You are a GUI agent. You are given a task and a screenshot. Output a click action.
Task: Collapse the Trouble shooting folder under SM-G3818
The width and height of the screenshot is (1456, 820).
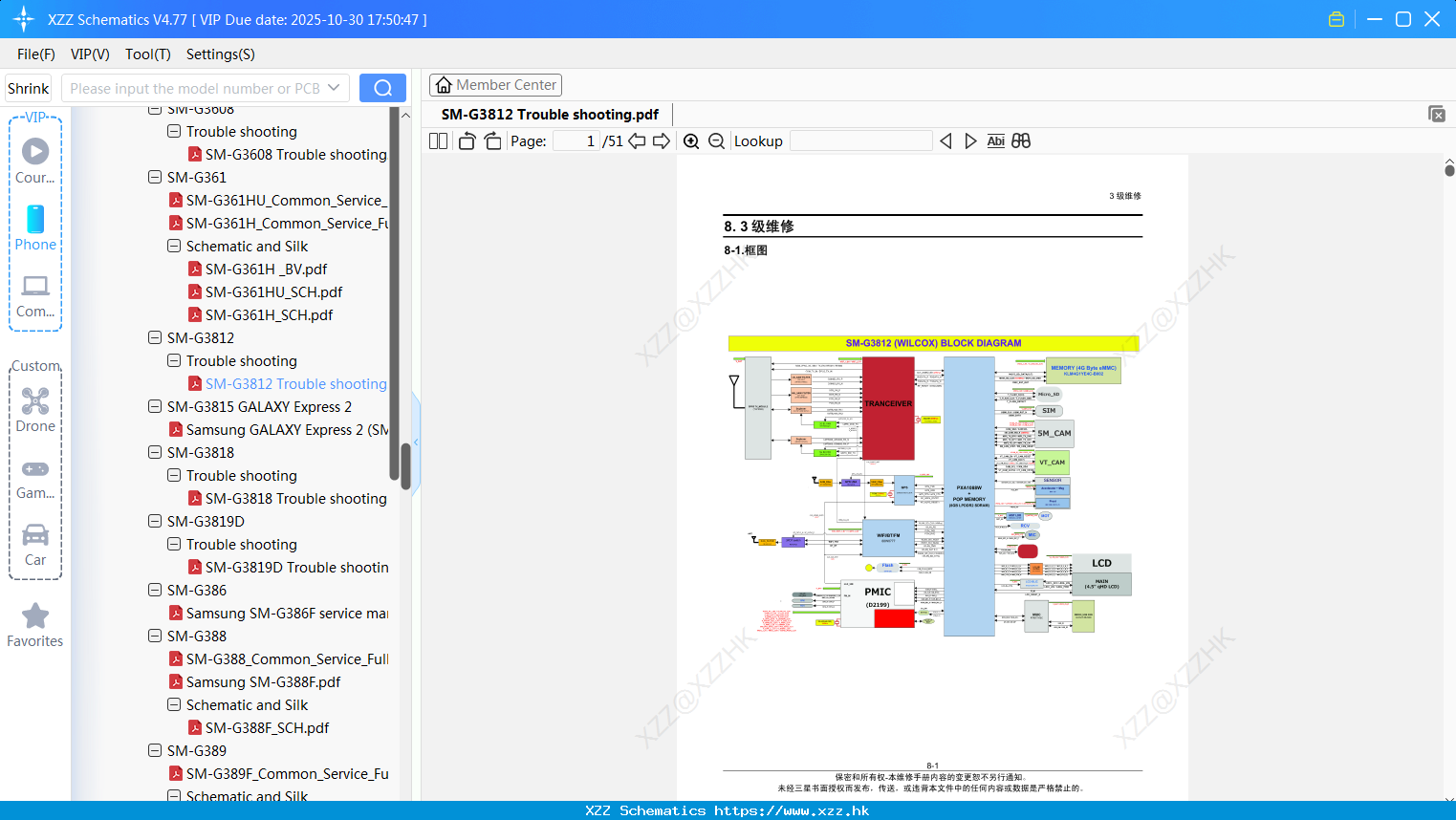pyautogui.click(x=174, y=475)
